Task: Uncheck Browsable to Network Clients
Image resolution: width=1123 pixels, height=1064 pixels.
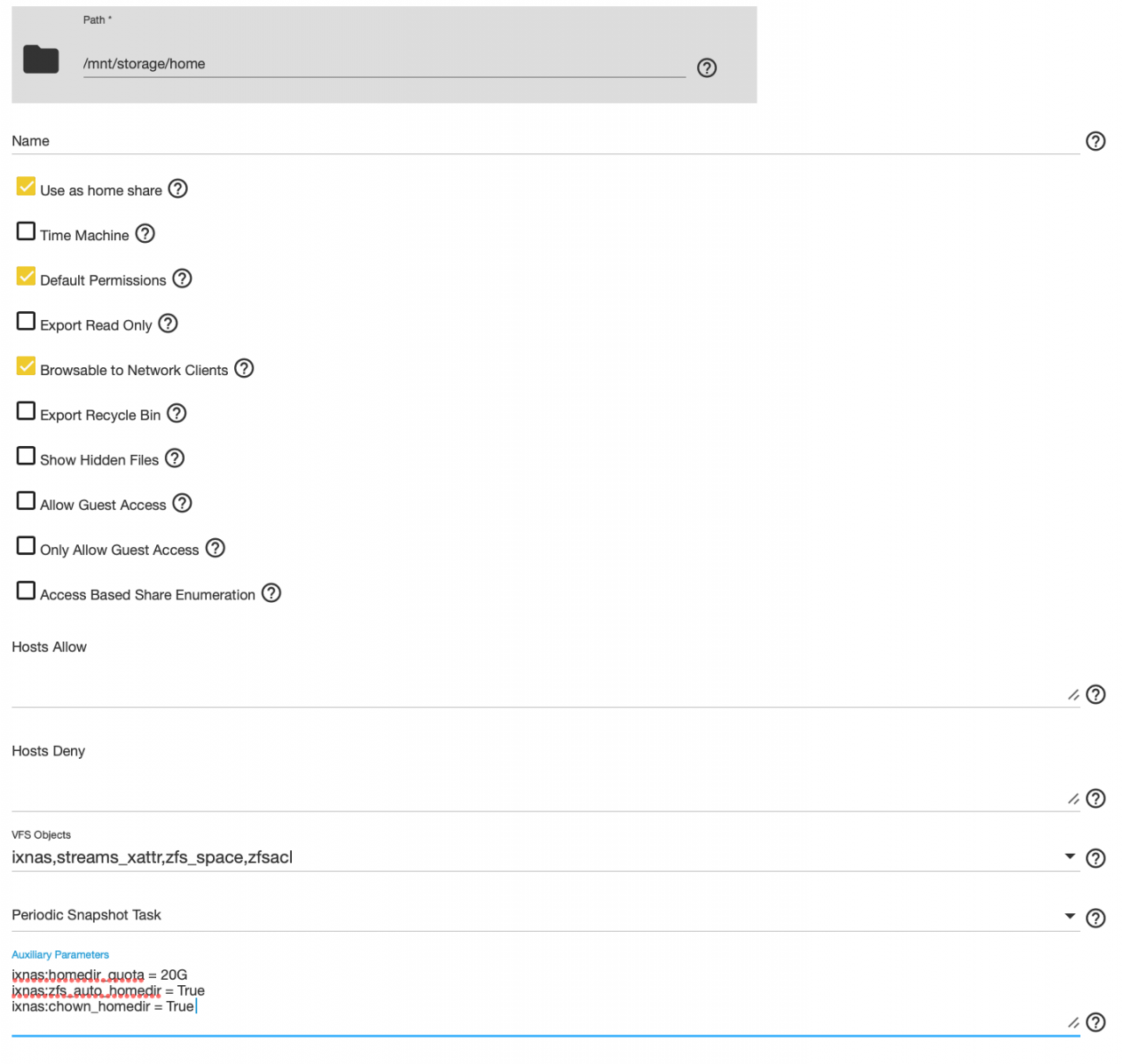Action: pos(27,366)
